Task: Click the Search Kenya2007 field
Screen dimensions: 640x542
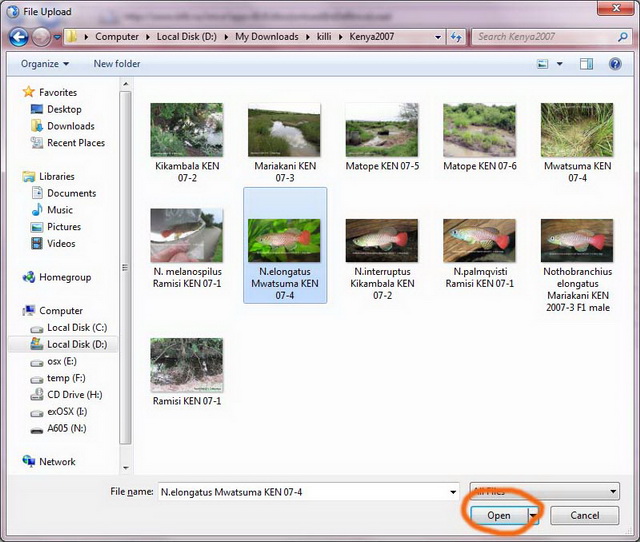Action: pyautogui.click(x=540, y=37)
